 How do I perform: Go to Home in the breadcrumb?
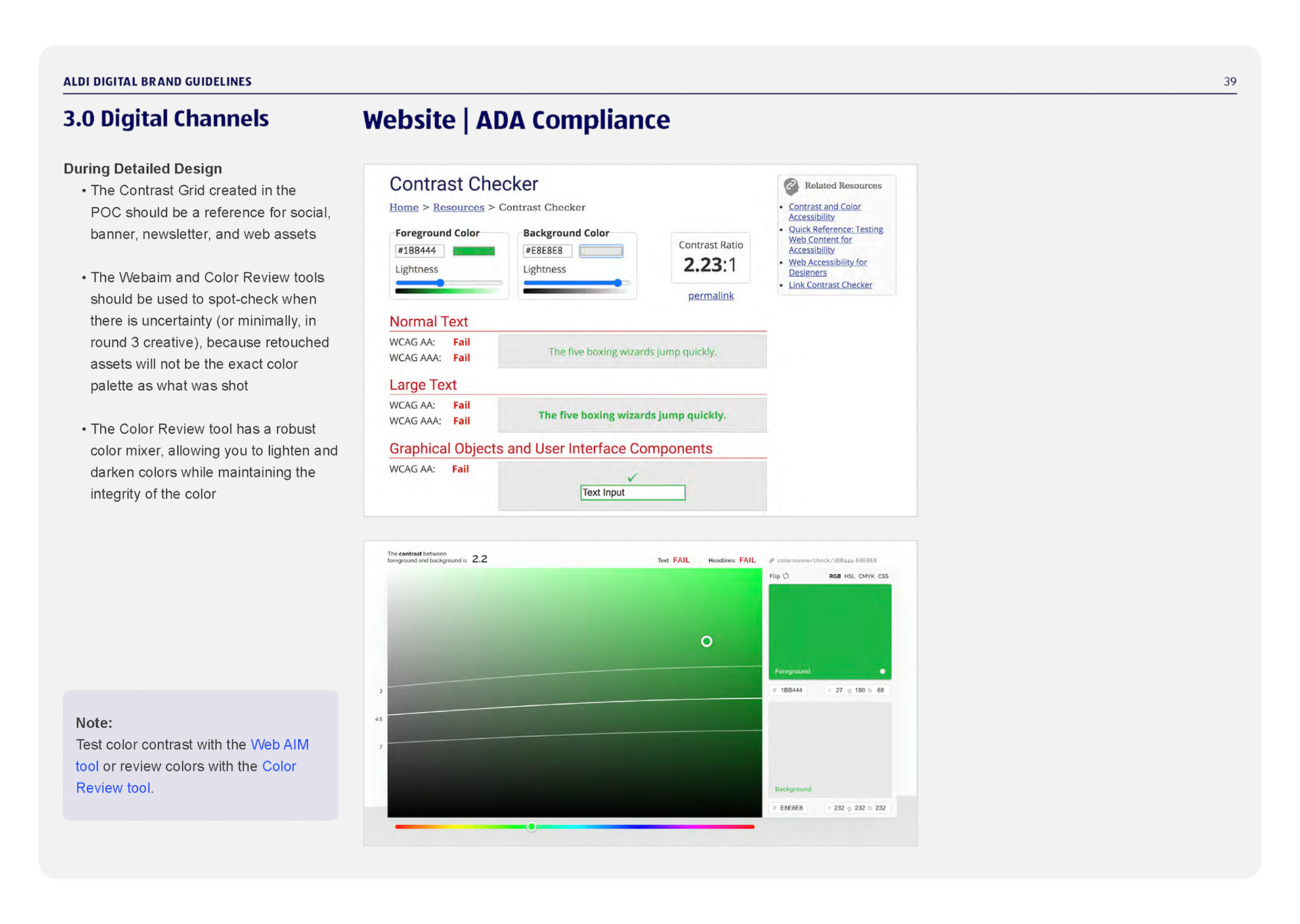(x=404, y=207)
